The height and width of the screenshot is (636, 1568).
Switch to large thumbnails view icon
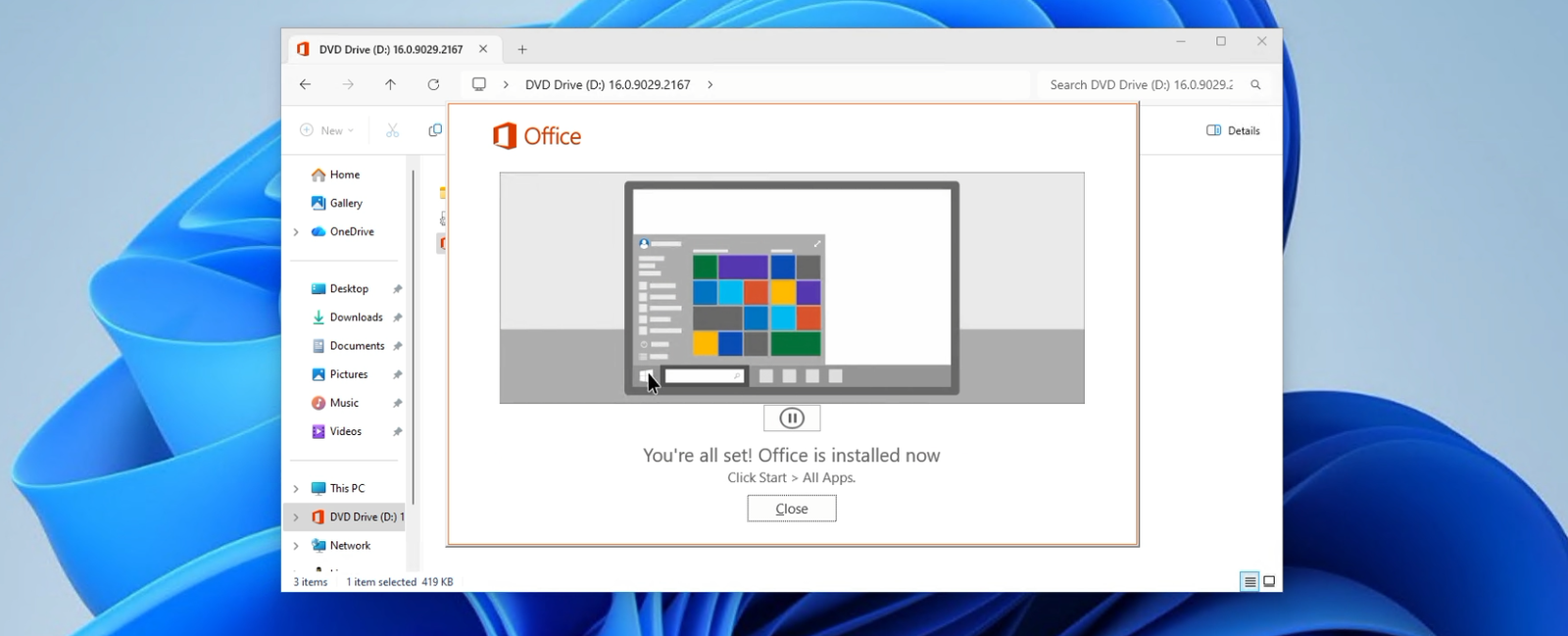1269,582
